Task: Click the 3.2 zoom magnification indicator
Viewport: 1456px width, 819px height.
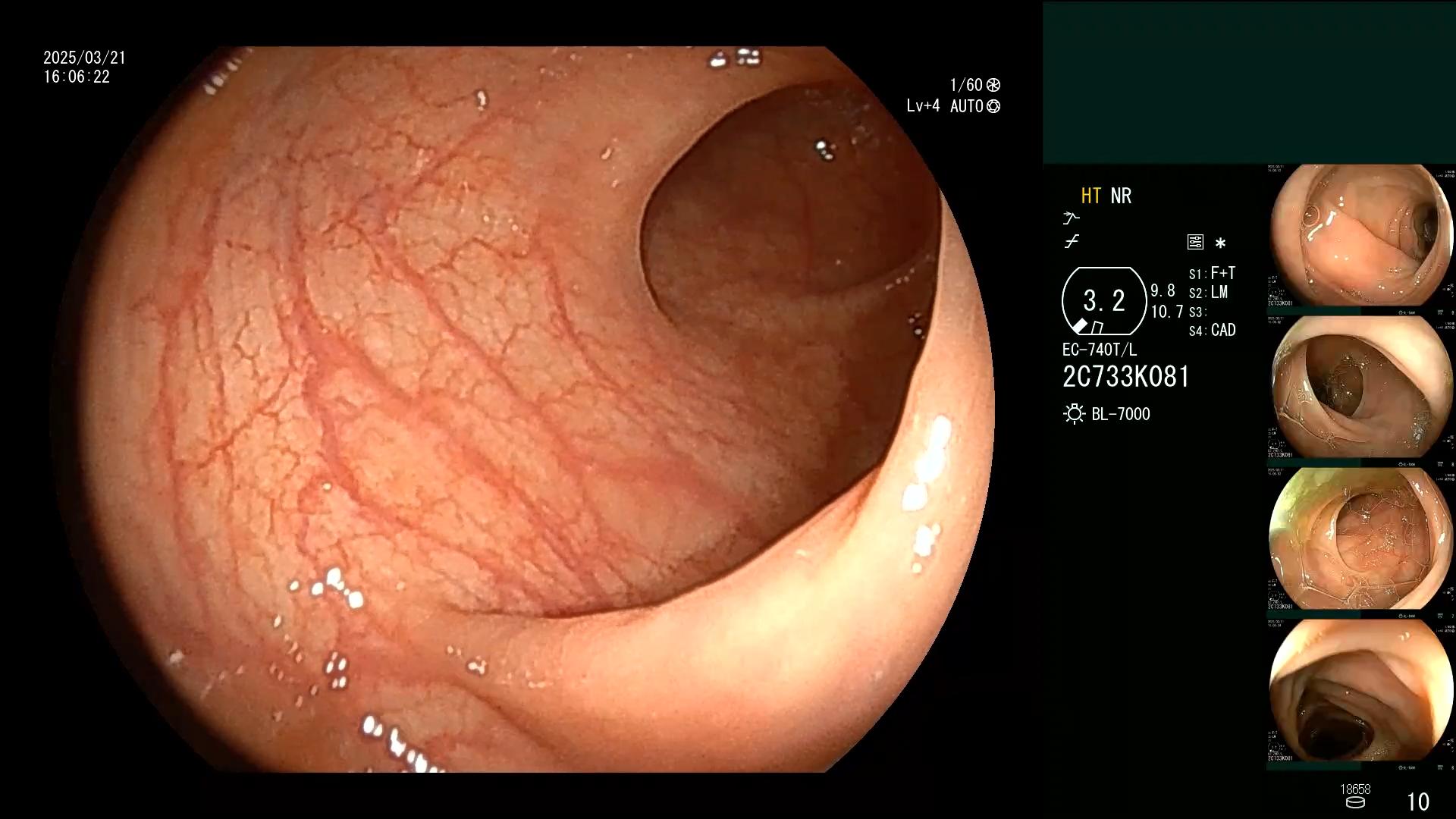Action: 1104,301
